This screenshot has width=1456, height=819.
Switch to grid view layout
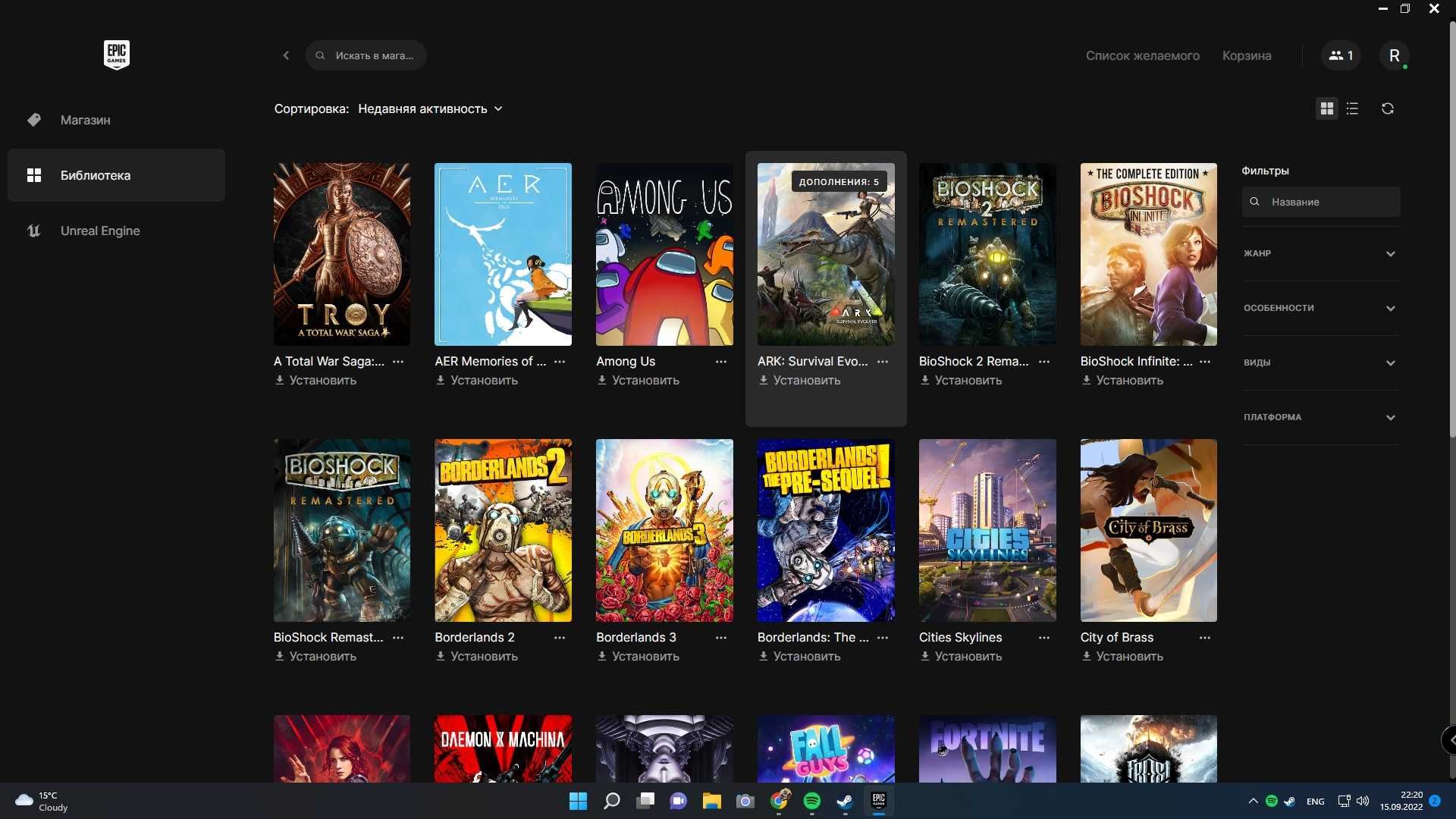1326,109
